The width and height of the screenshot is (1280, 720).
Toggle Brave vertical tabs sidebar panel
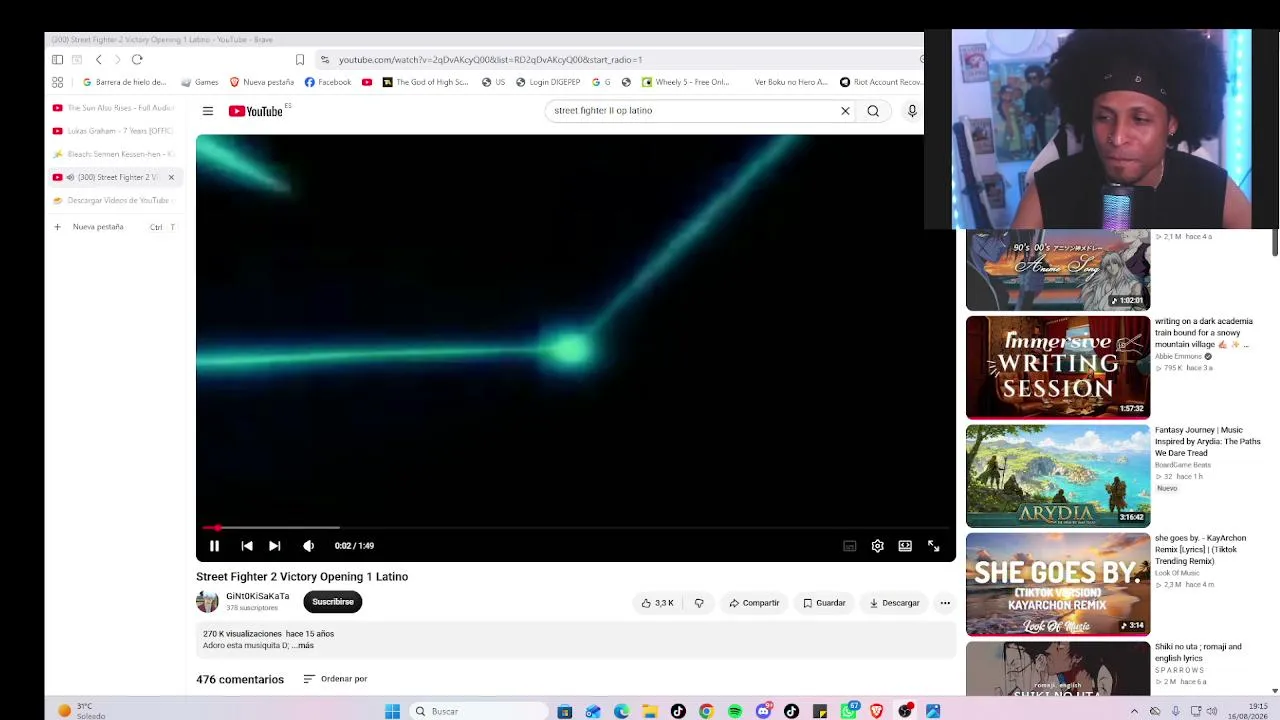[x=57, y=60]
